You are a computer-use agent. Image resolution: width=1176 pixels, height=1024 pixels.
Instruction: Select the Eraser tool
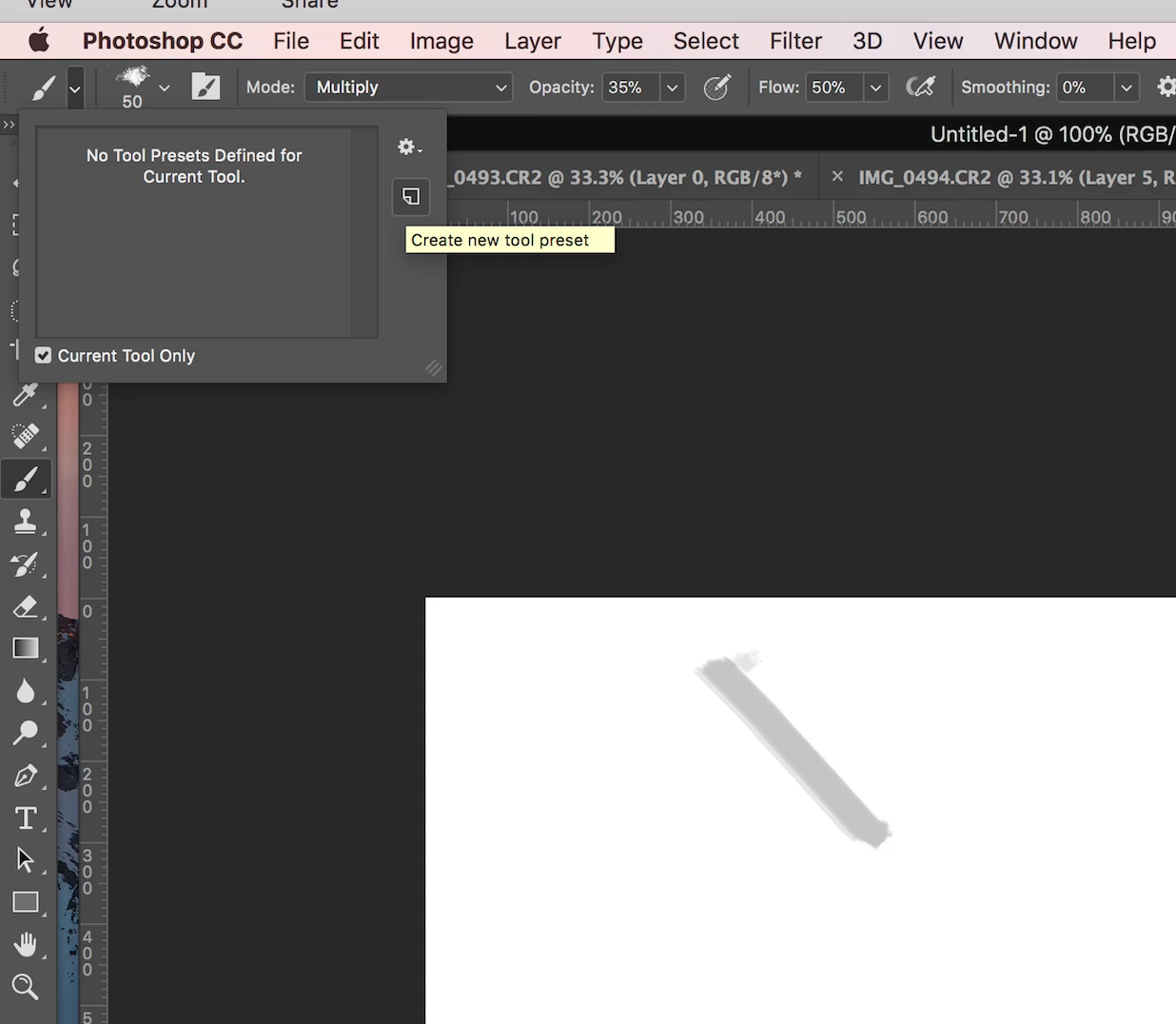coord(26,606)
